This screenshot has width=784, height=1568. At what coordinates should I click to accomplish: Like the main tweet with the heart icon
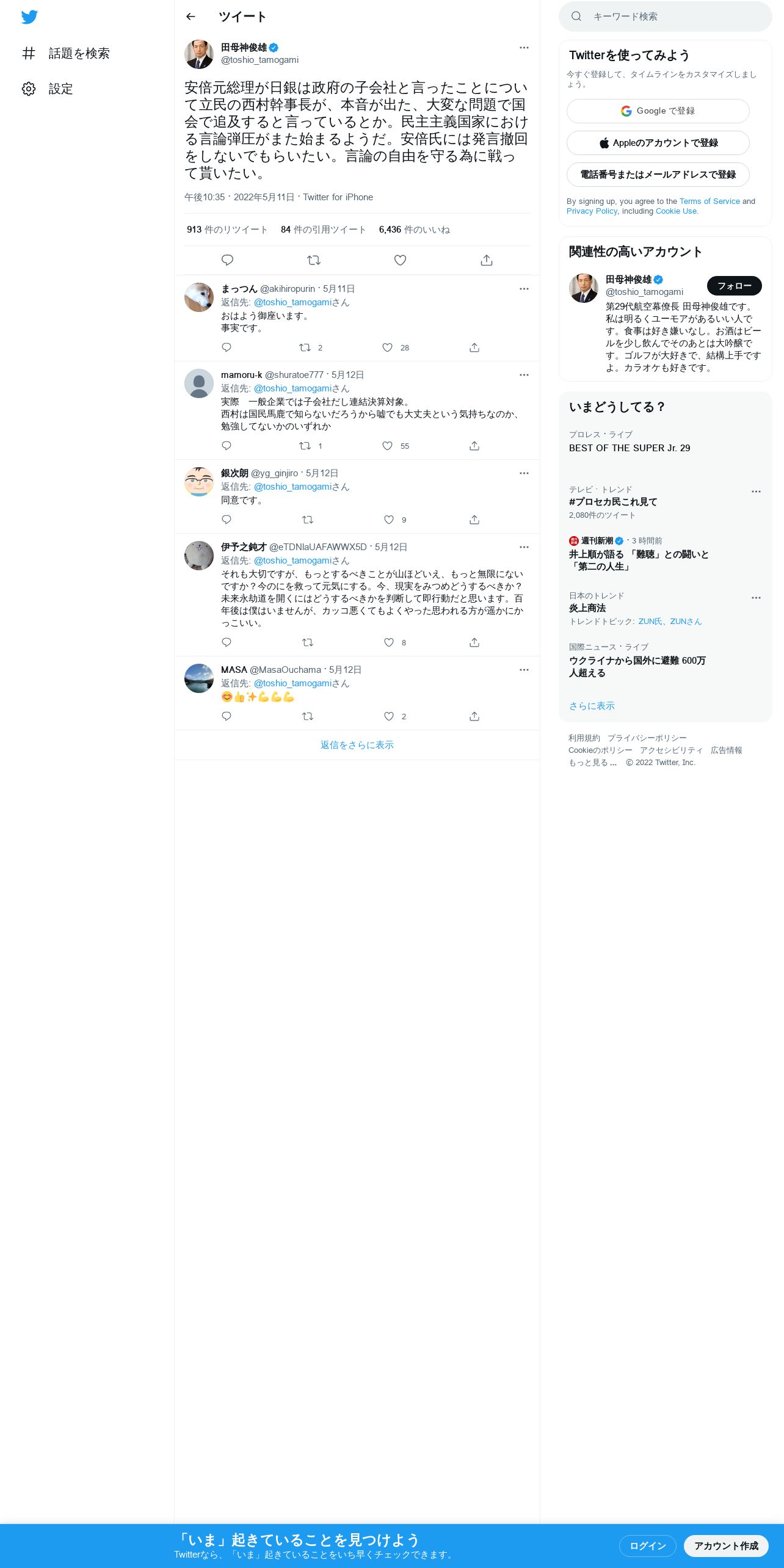[x=400, y=260]
